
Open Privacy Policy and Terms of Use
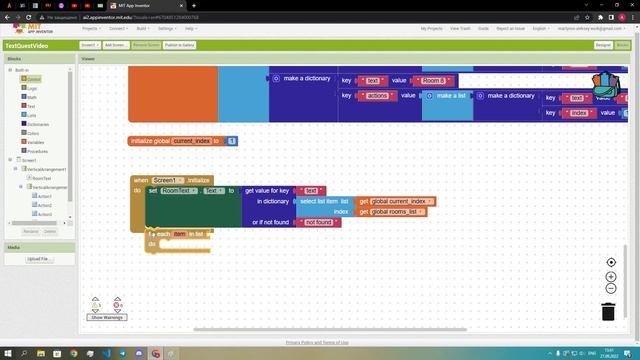pyautogui.click(x=317, y=342)
